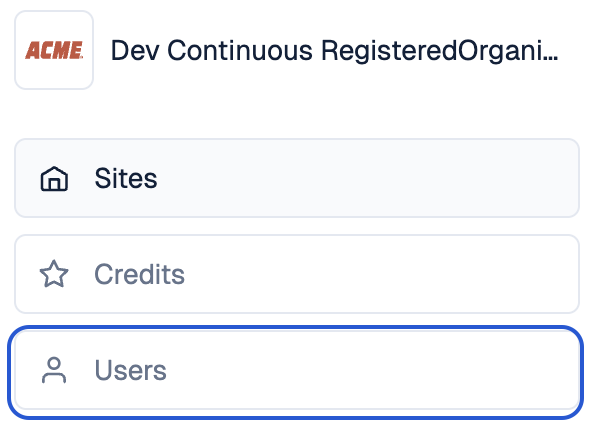
Task: Click the person icon beside Users
Action: 54,370
